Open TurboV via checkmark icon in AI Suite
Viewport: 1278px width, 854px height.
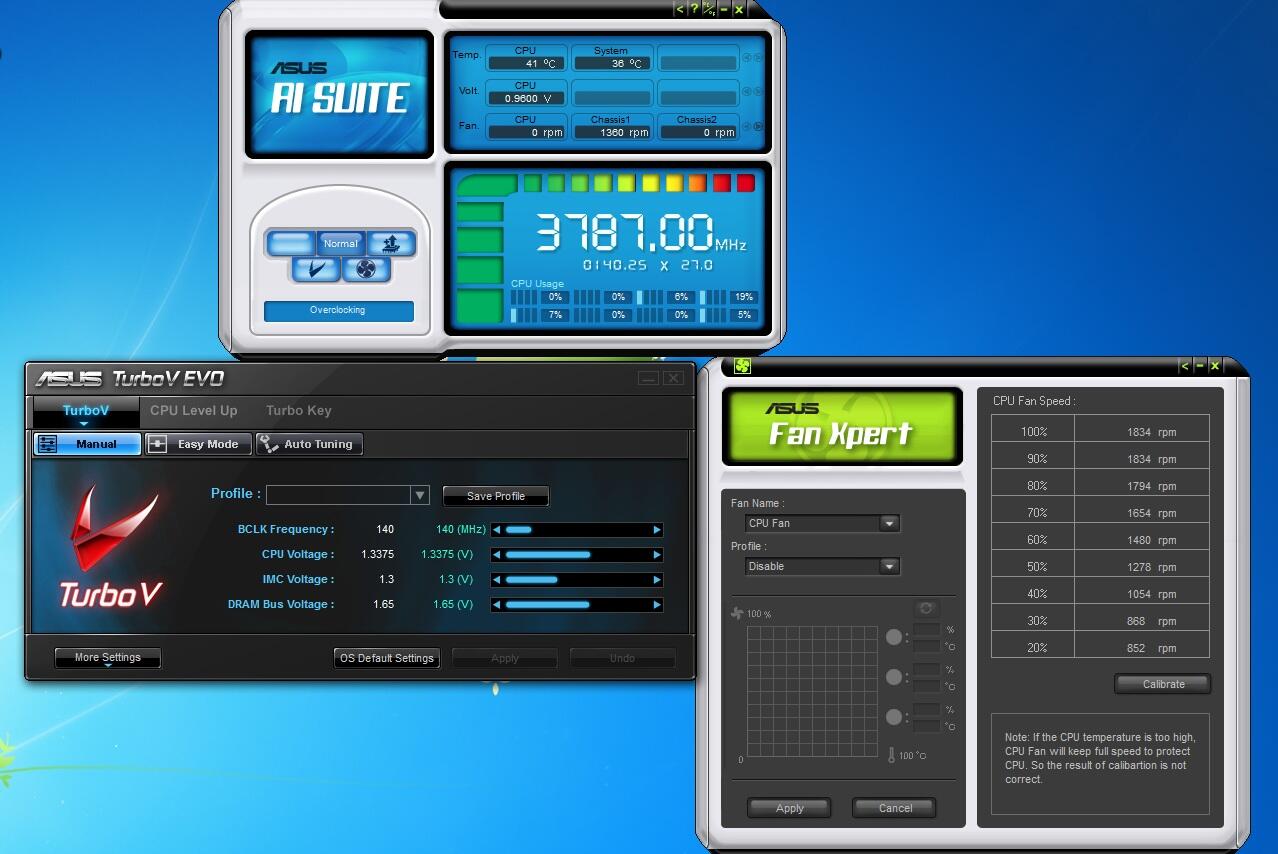click(x=316, y=269)
